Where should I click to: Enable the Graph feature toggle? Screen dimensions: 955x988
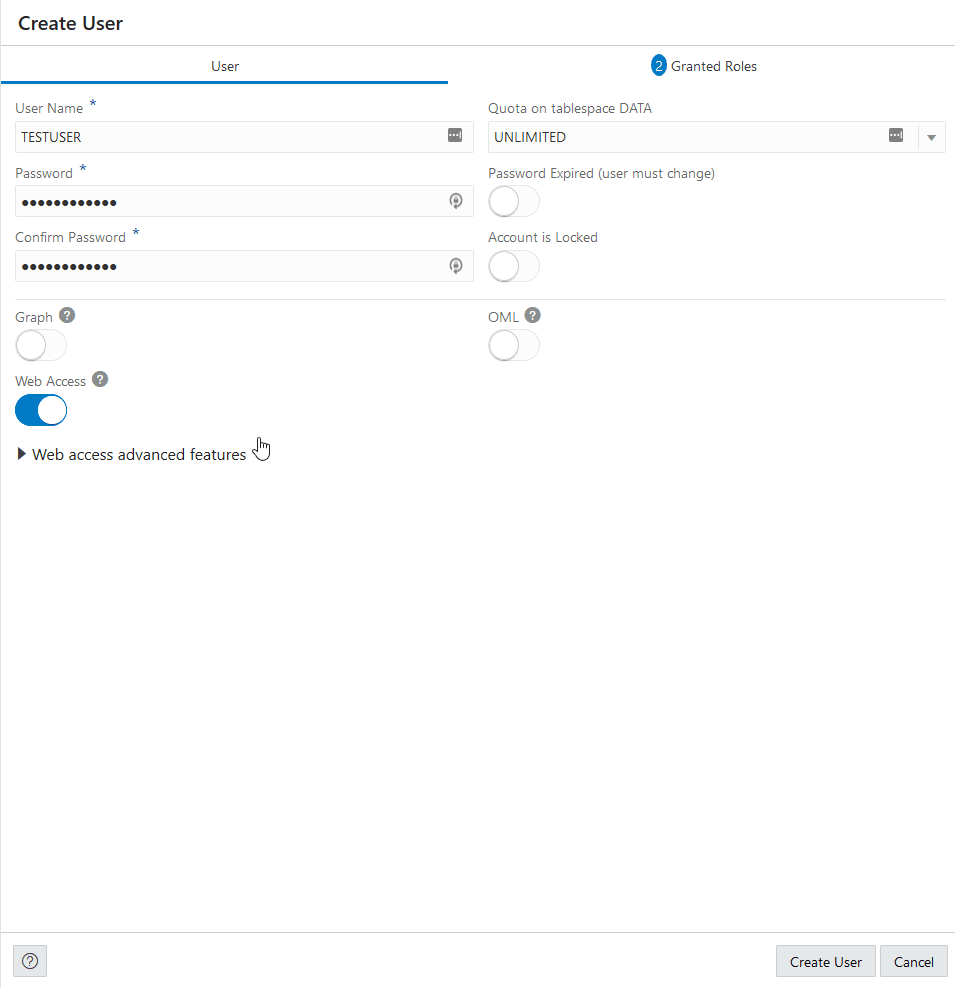pyautogui.click(x=41, y=345)
